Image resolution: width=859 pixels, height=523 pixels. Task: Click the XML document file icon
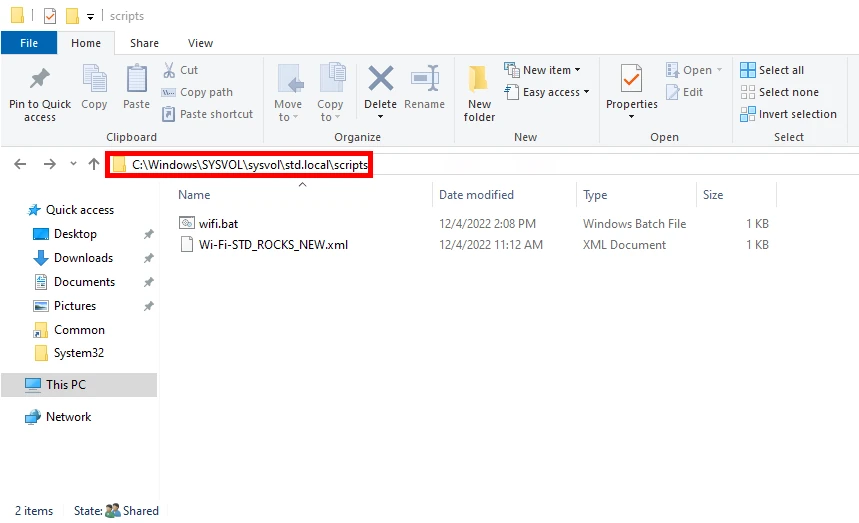(187, 244)
